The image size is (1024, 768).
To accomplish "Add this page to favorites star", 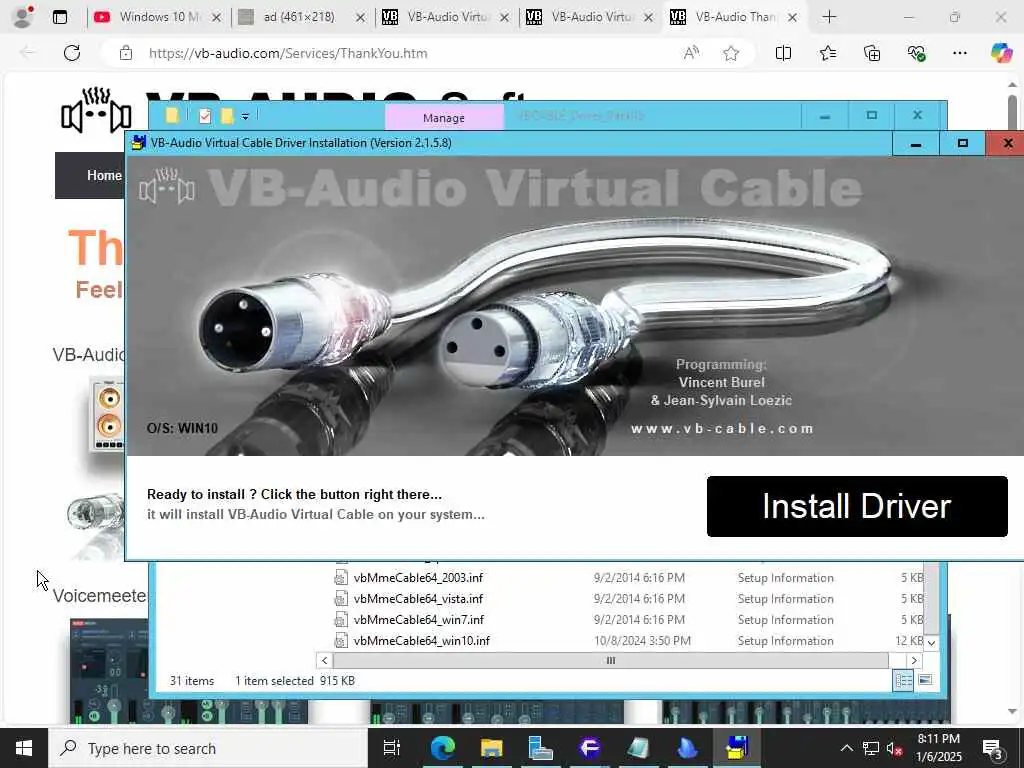I will [731, 53].
